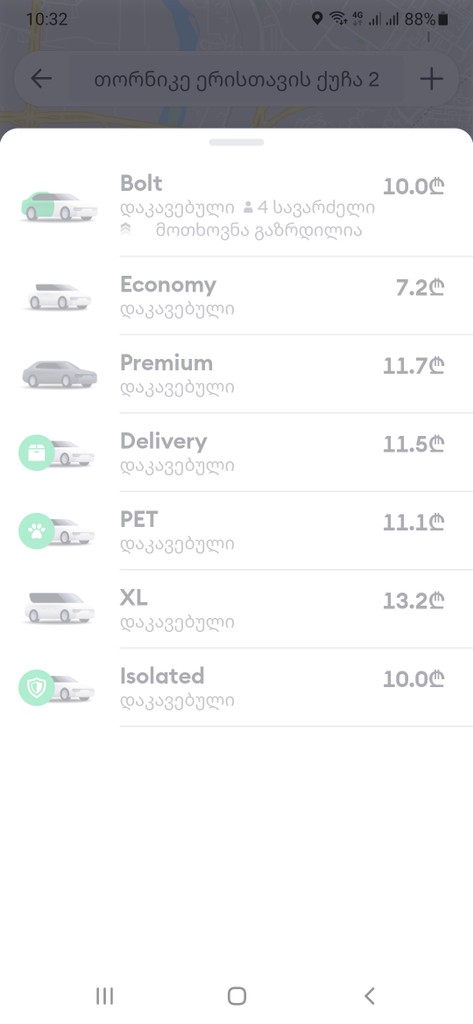The width and height of the screenshot is (473, 1024).
Task: Select the Isolated ride for 10.0
Action: point(236,688)
